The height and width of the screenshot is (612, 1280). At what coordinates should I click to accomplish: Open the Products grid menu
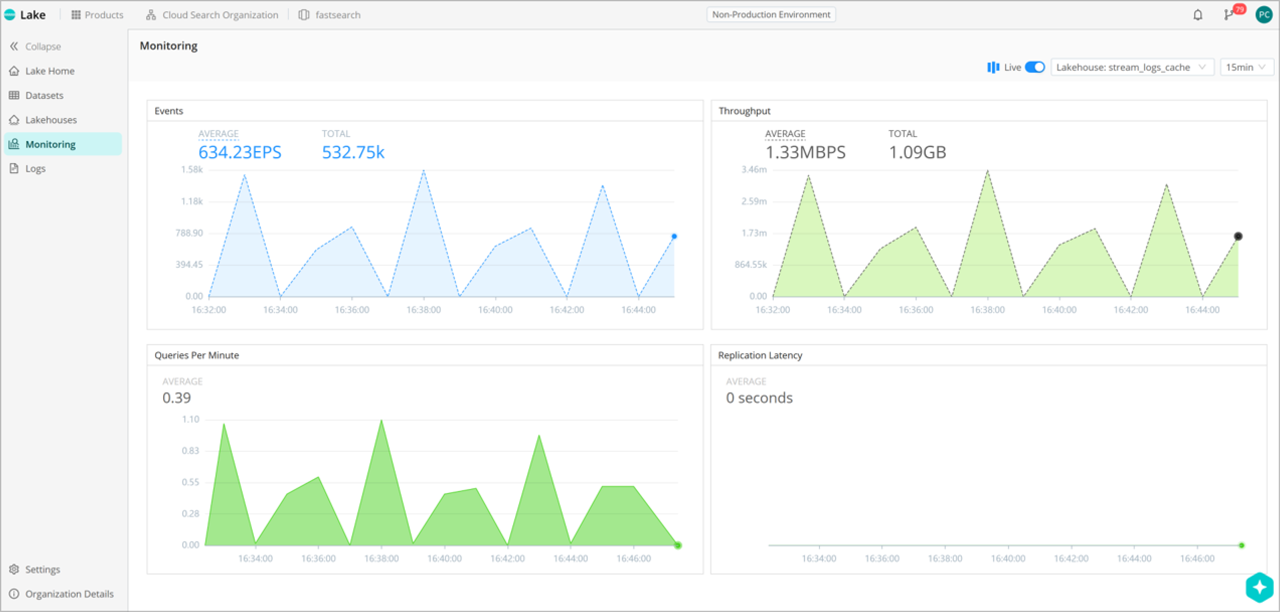pos(97,15)
